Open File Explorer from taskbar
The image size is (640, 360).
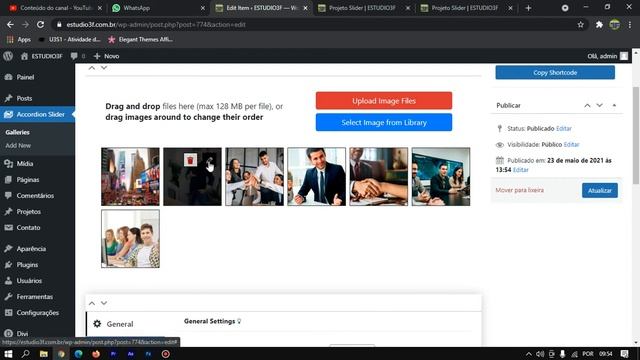tap(43, 354)
